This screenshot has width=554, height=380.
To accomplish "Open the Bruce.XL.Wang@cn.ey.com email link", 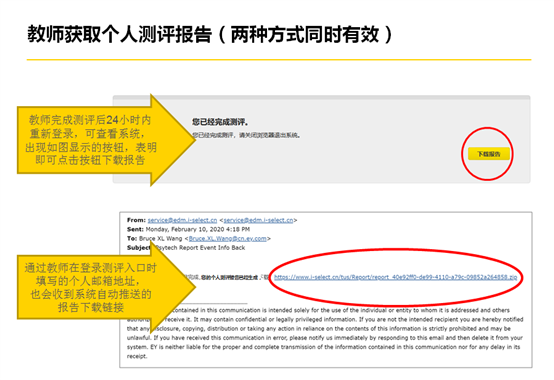I will [228, 238].
